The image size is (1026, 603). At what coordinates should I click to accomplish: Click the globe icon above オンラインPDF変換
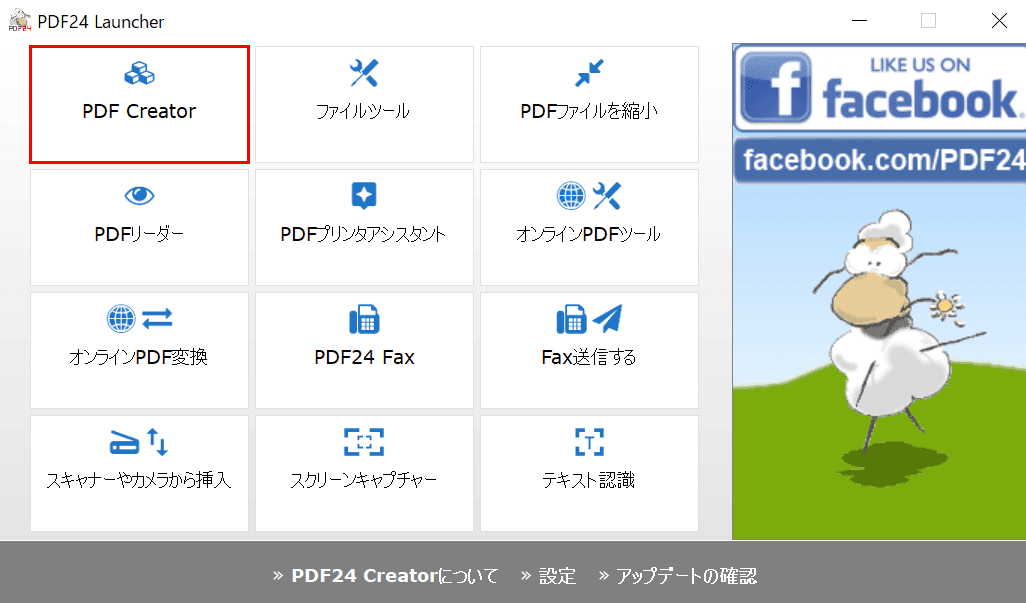(121, 319)
